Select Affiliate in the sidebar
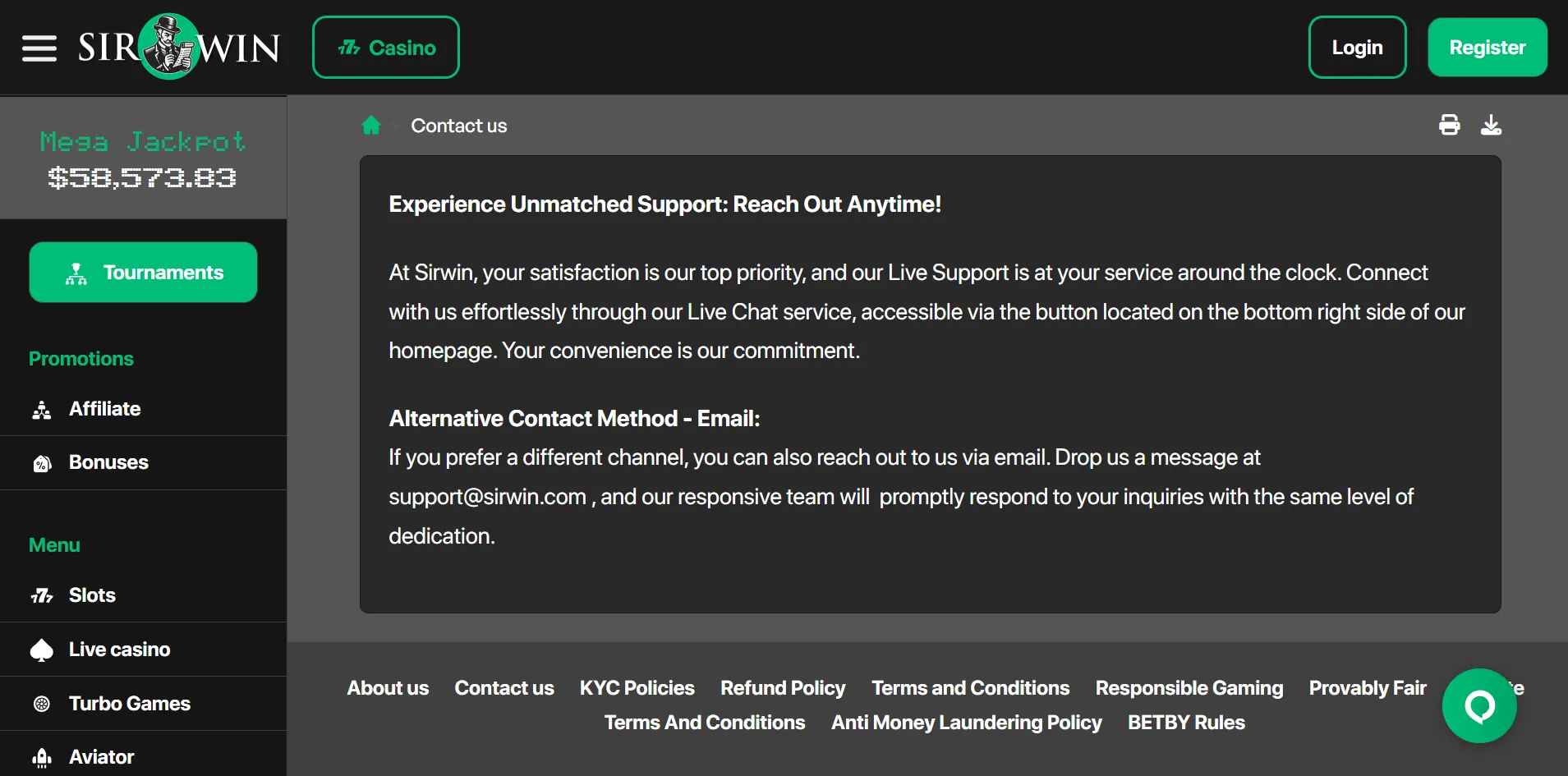Viewport: 1568px width, 776px height. click(104, 409)
